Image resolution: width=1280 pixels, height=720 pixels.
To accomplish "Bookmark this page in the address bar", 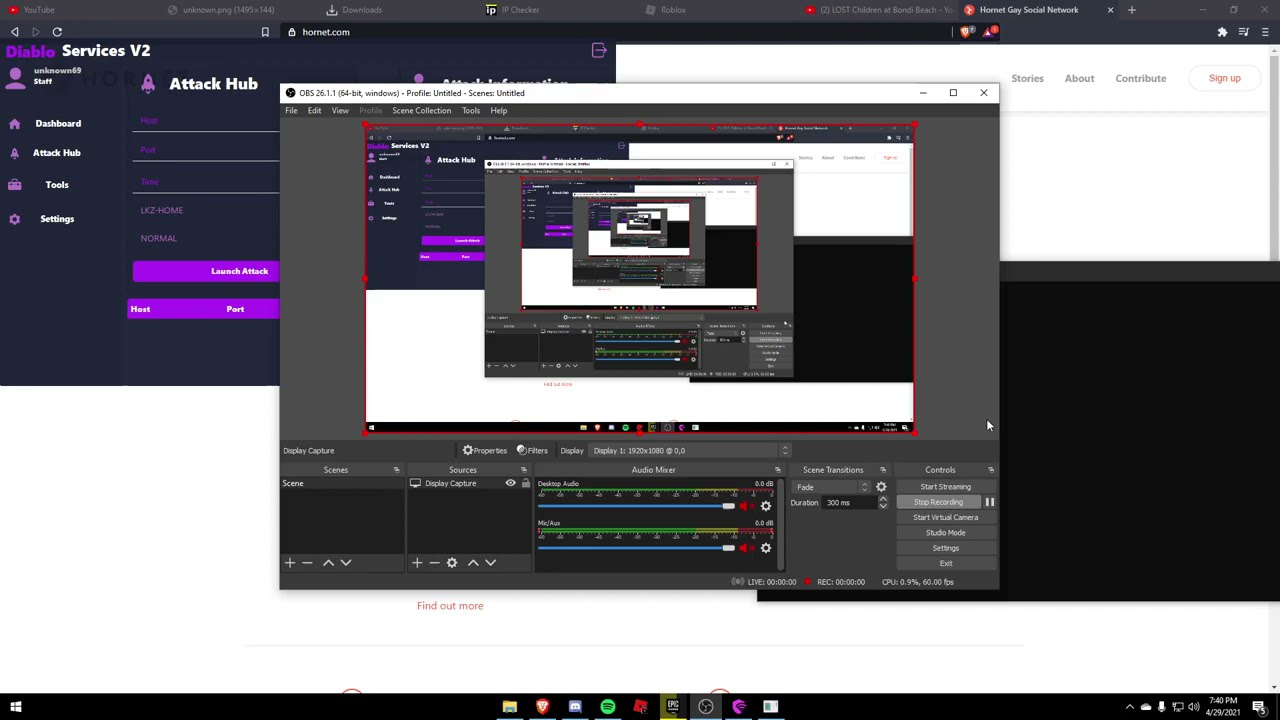I will tap(265, 32).
